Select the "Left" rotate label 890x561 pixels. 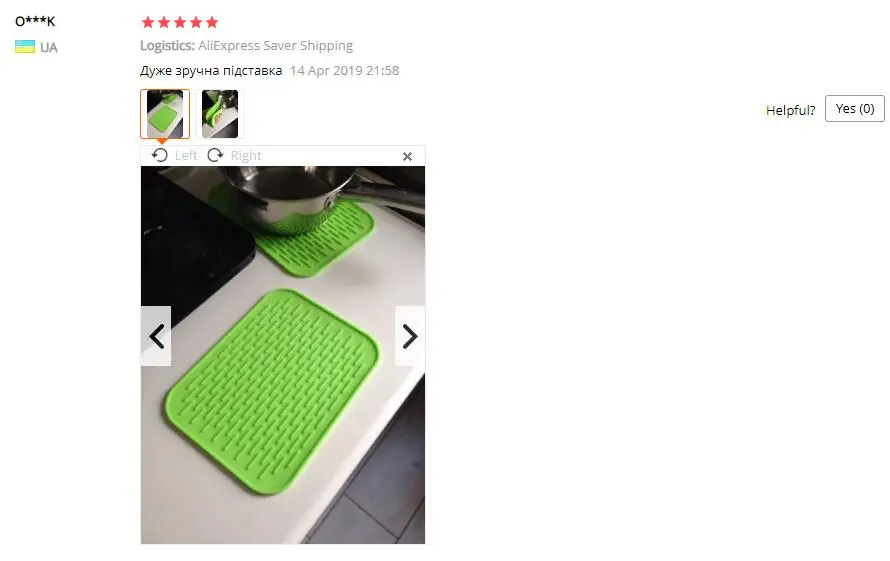tap(186, 156)
